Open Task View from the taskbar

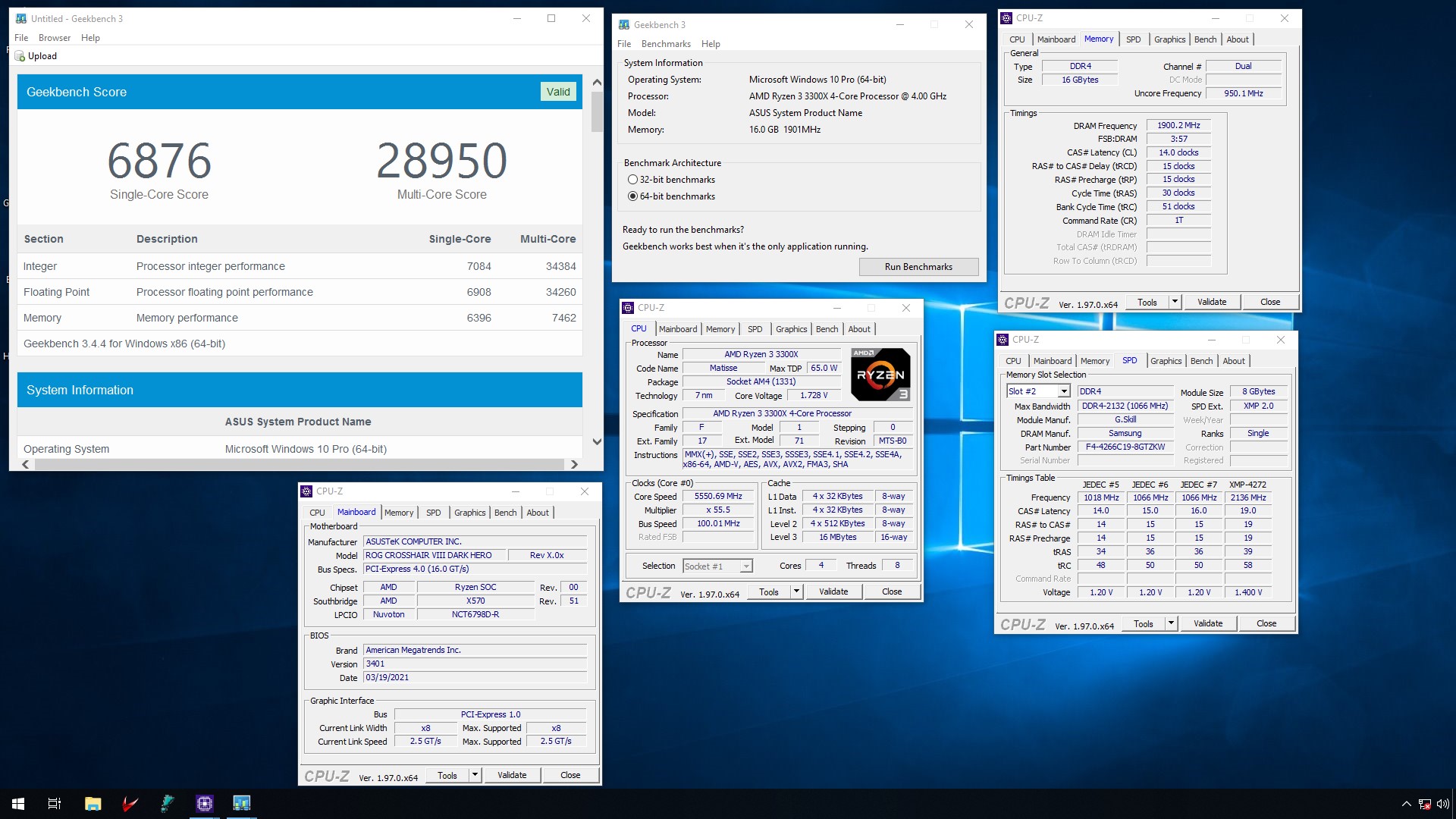55,804
